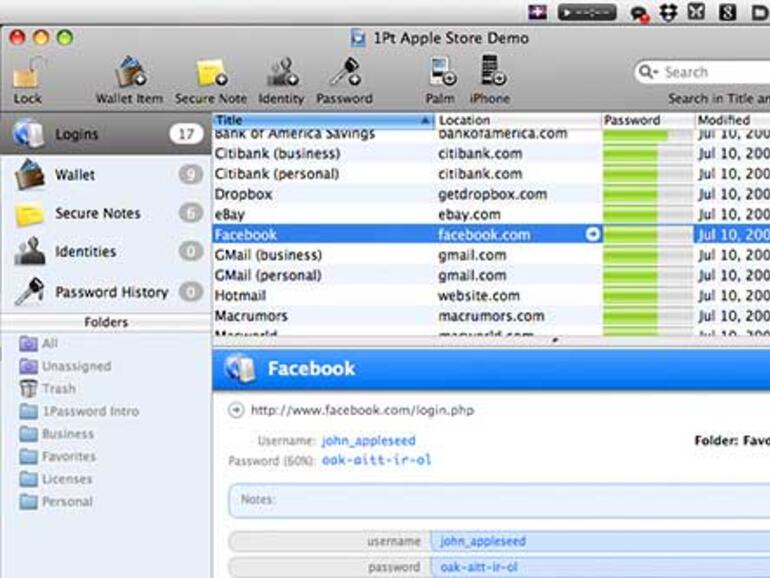Click the arrow icon beside the URL
This screenshot has width=770, height=578.
[236, 410]
